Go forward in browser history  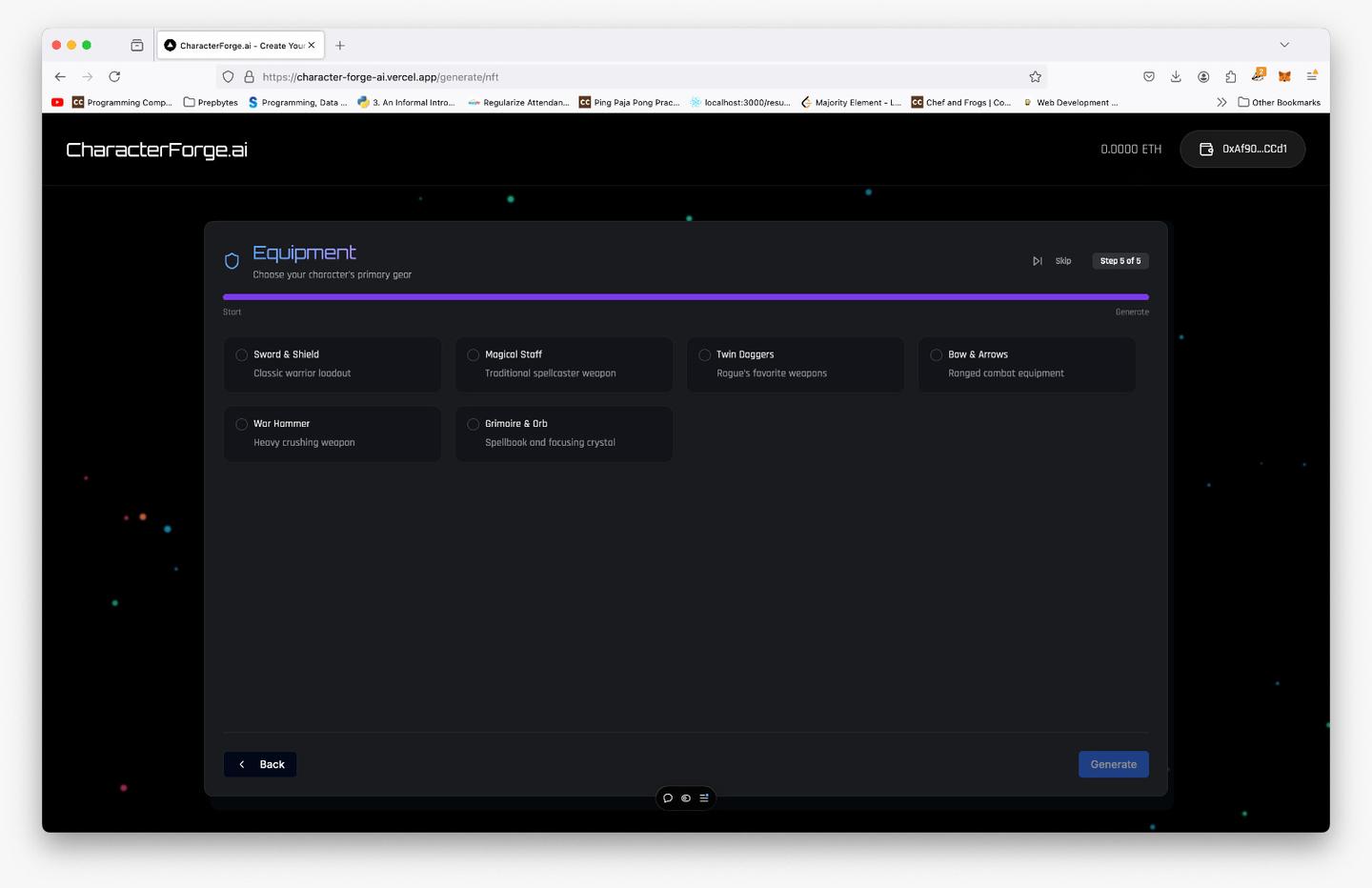[x=88, y=76]
